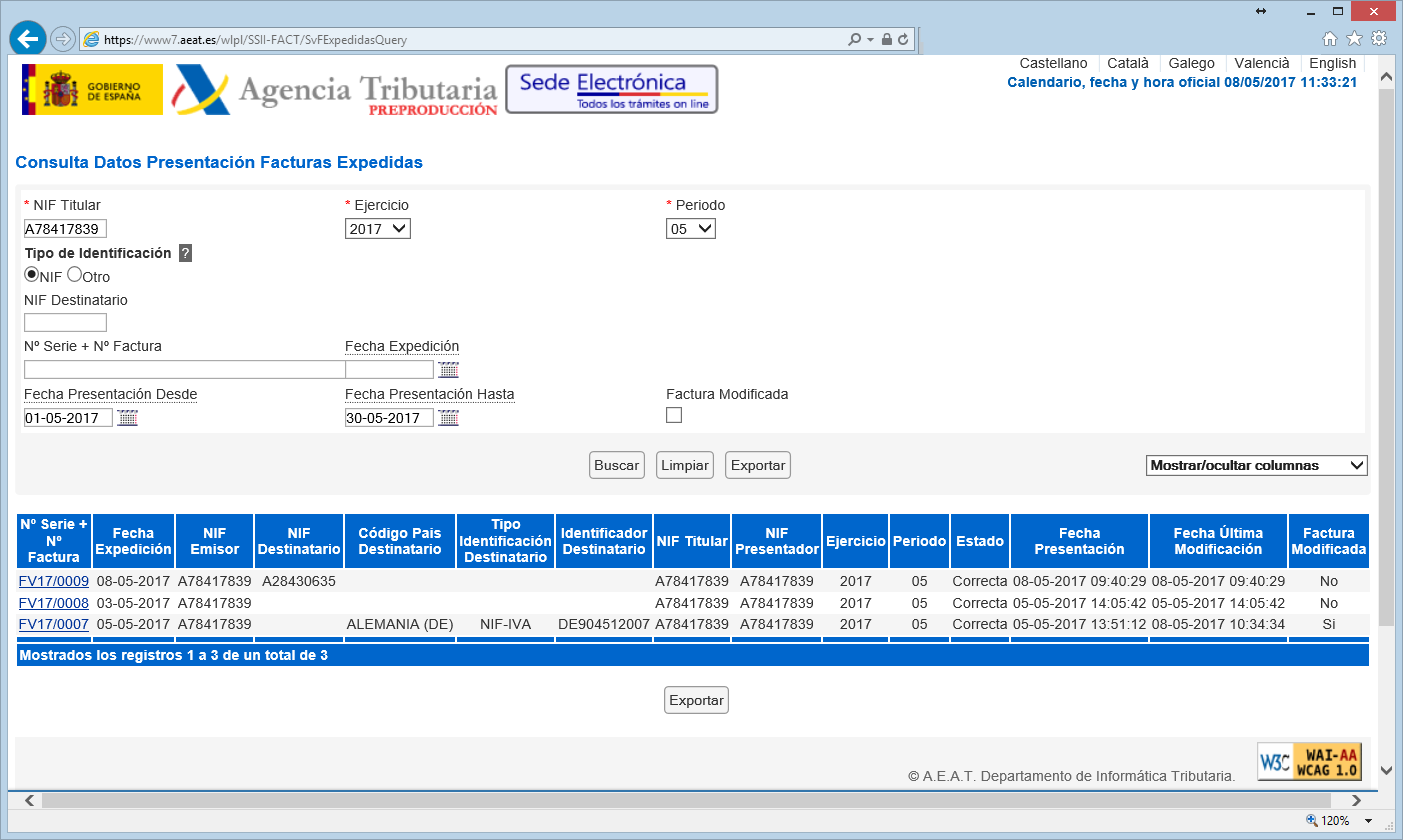
Task: Open the Ejercicio 2017 dropdown
Action: [378, 229]
